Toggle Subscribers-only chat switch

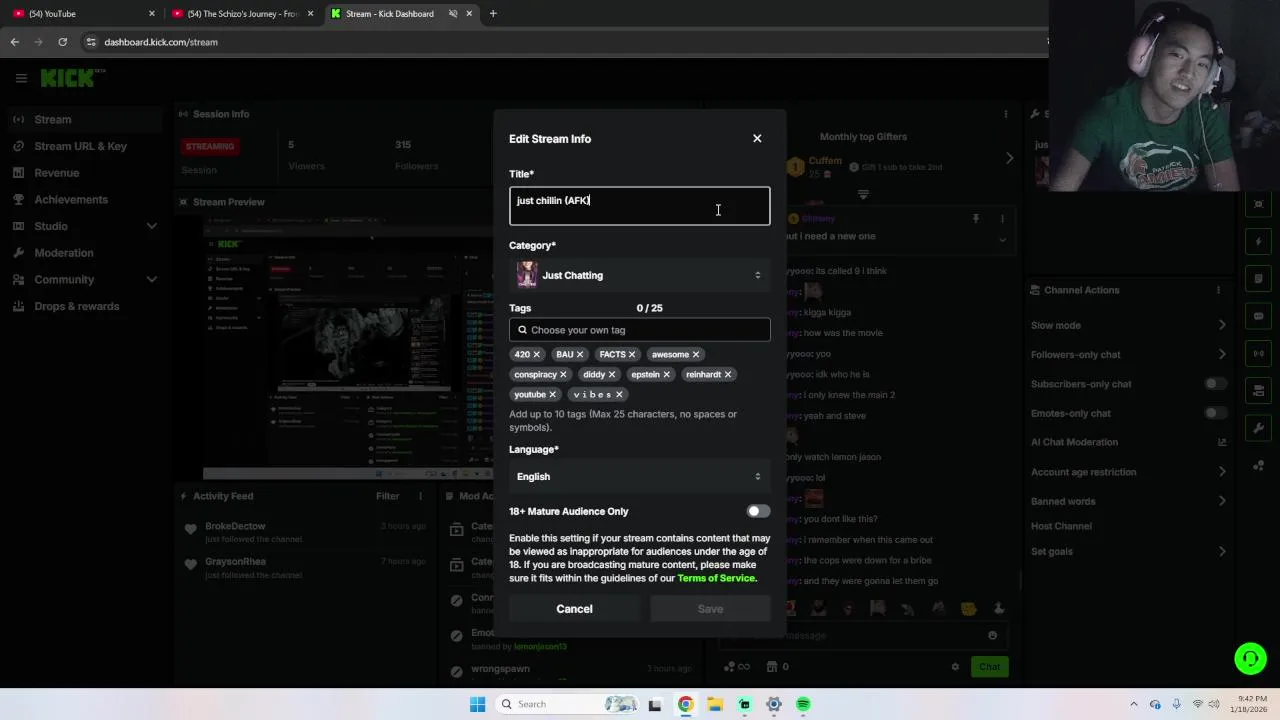coord(1214,384)
